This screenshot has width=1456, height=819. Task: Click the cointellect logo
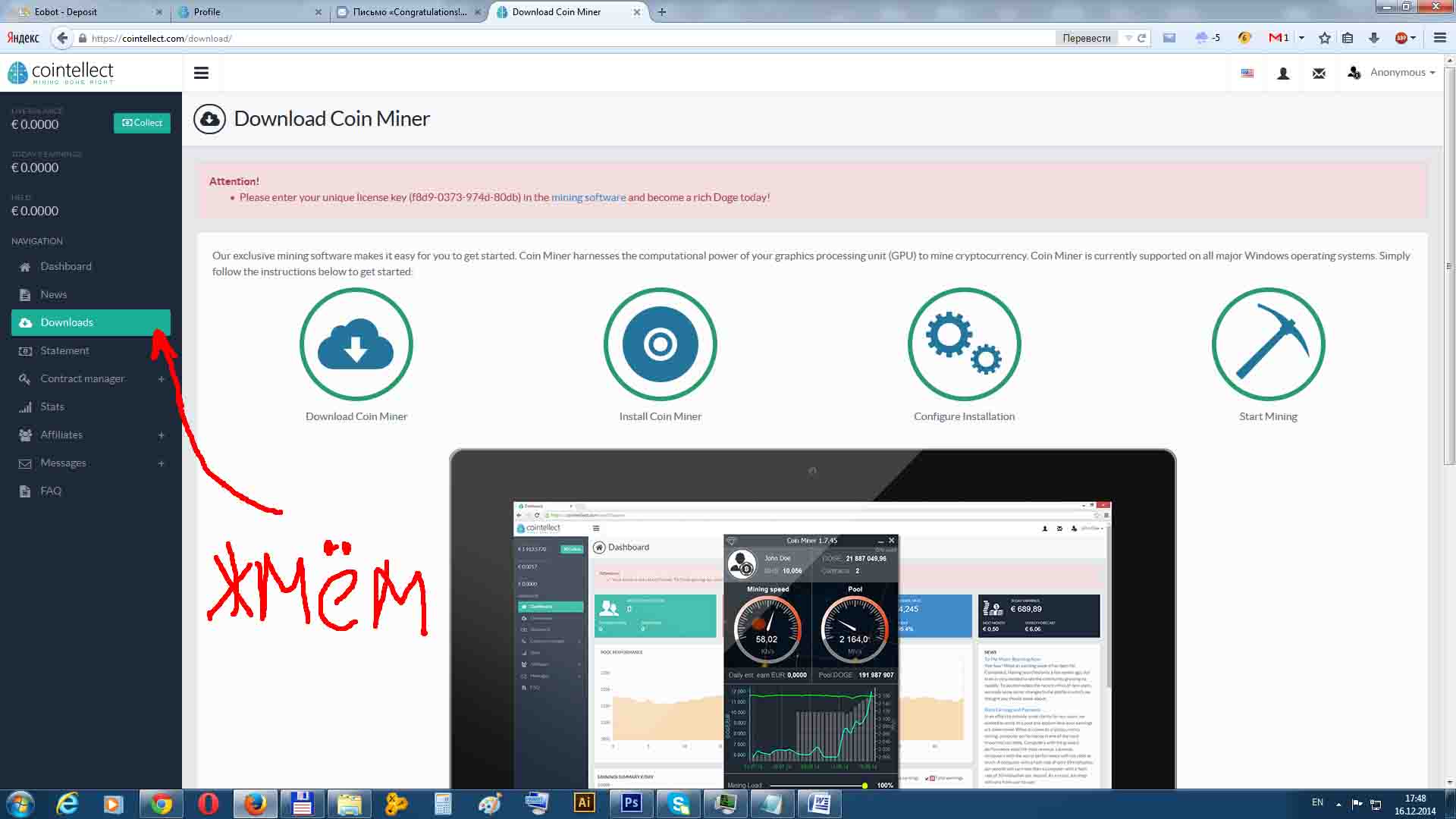click(61, 73)
